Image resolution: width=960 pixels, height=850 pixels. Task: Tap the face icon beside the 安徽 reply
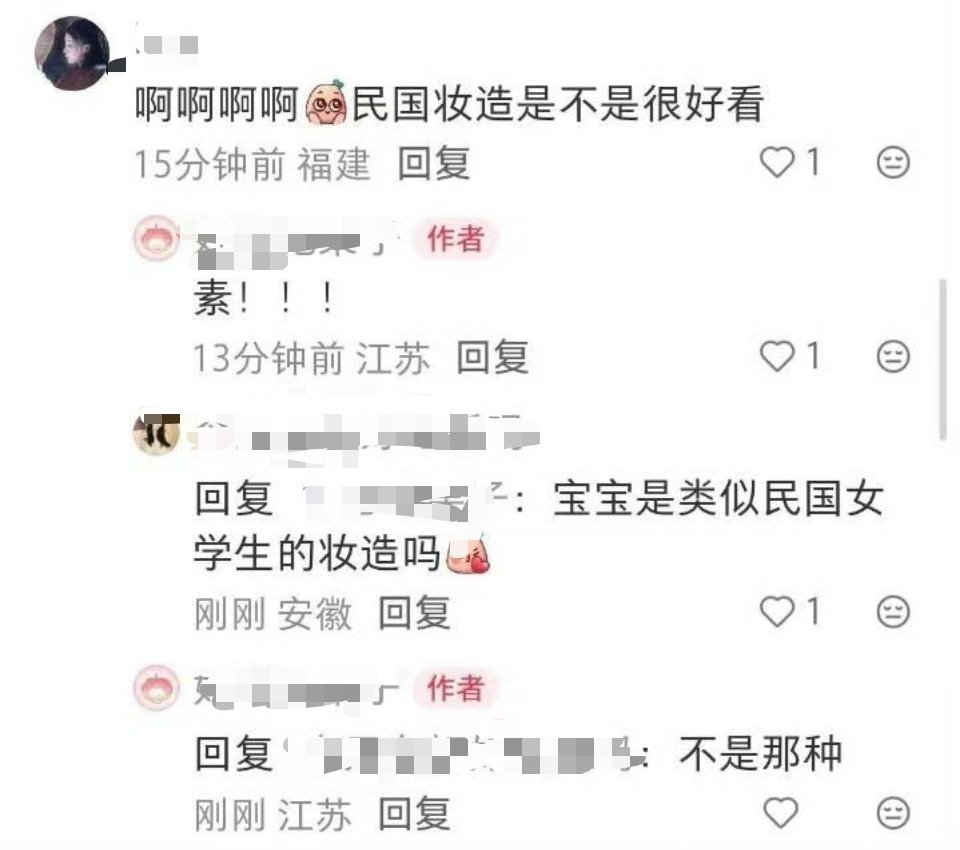pos(893,612)
